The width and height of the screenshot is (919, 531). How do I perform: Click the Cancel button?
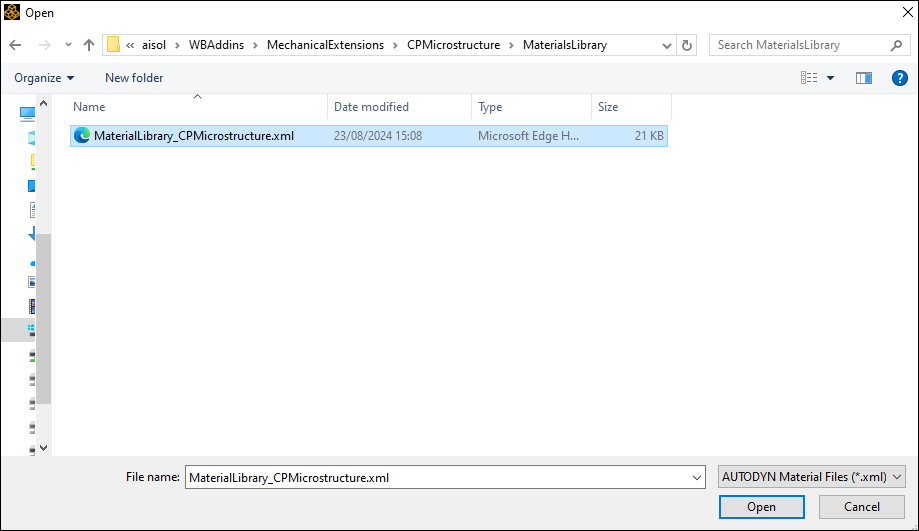862,507
